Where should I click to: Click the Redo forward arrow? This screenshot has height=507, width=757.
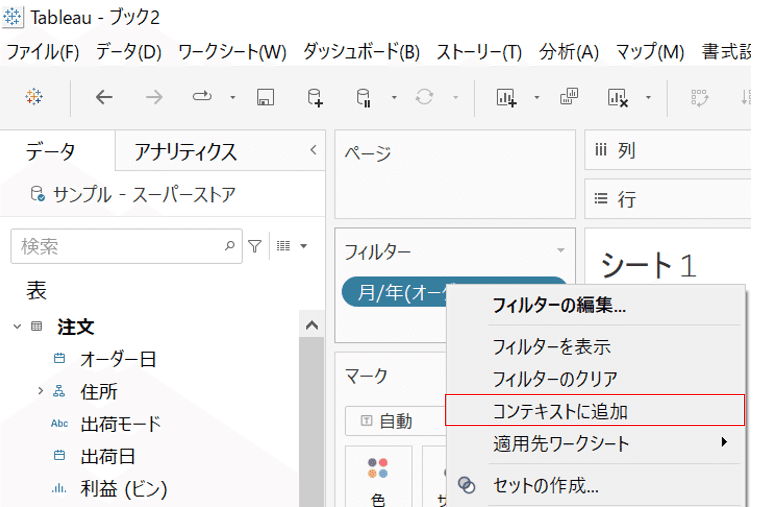(x=154, y=98)
